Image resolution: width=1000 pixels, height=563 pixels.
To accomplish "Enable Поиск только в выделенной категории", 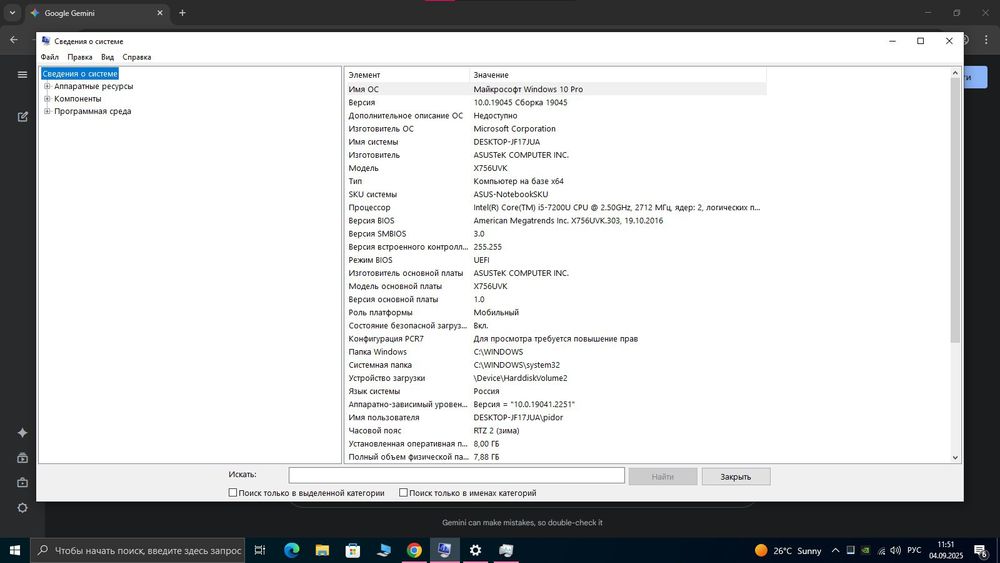I will tap(233, 492).
